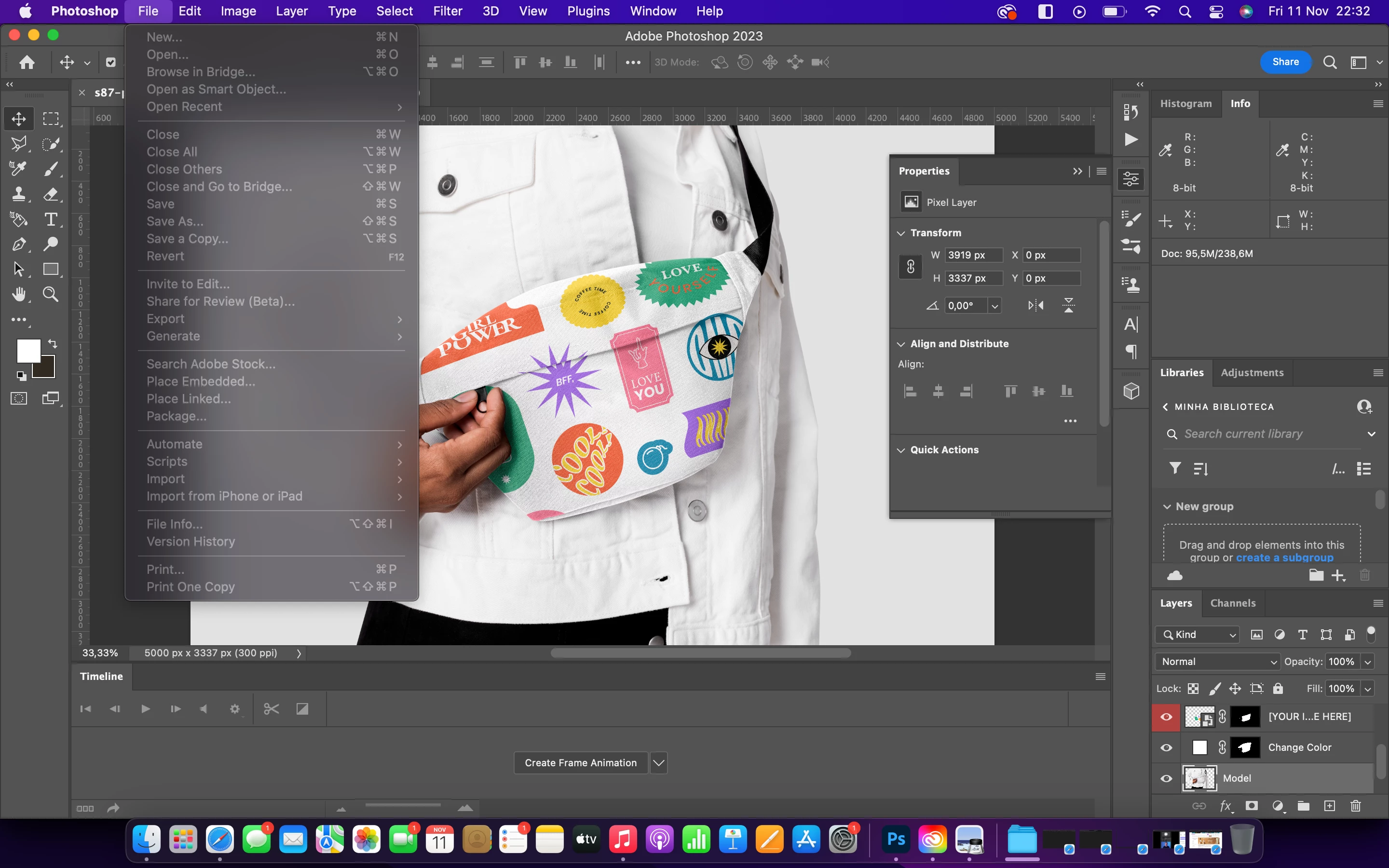Collapse the Transform section

(x=901, y=232)
